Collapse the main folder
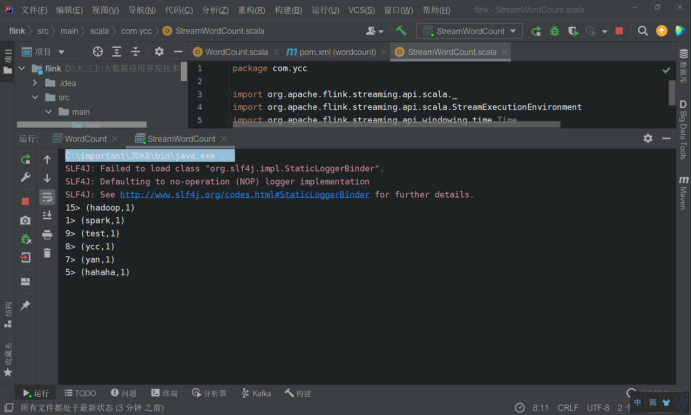This screenshot has width=692, height=415. tap(49, 112)
